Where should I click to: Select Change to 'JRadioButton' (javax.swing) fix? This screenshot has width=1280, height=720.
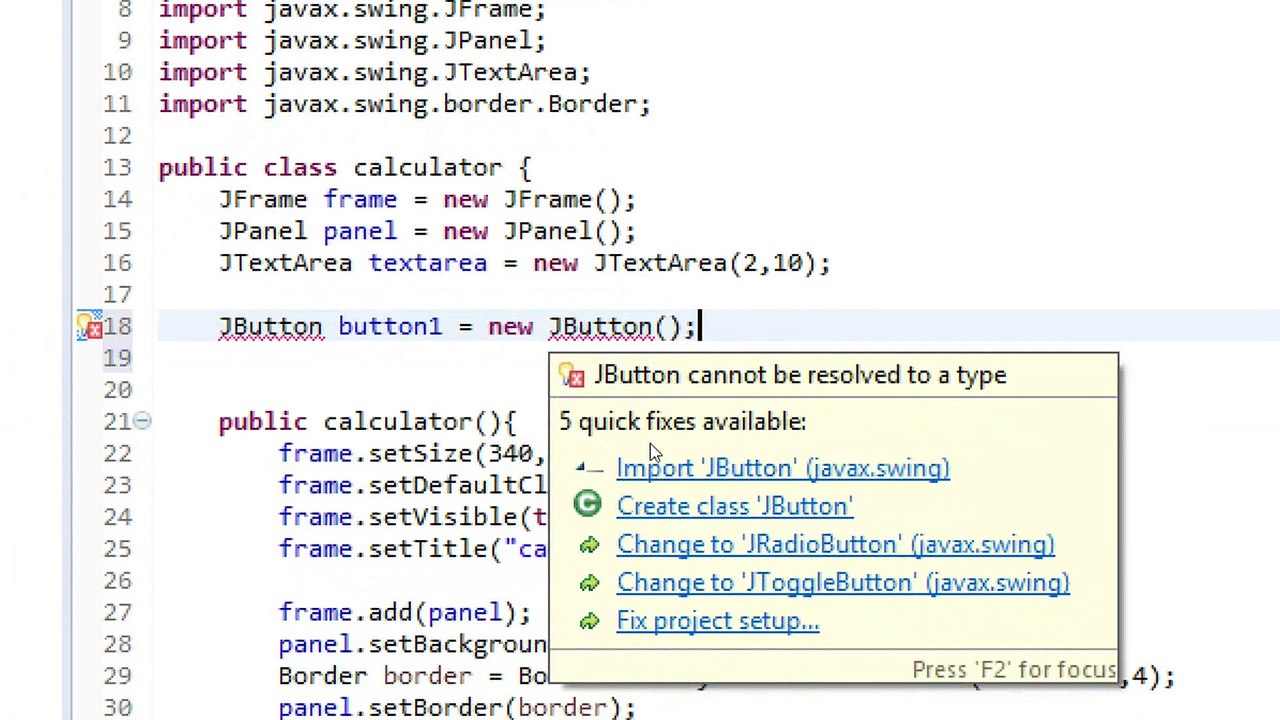pyautogui.click(x=835, y=544)
